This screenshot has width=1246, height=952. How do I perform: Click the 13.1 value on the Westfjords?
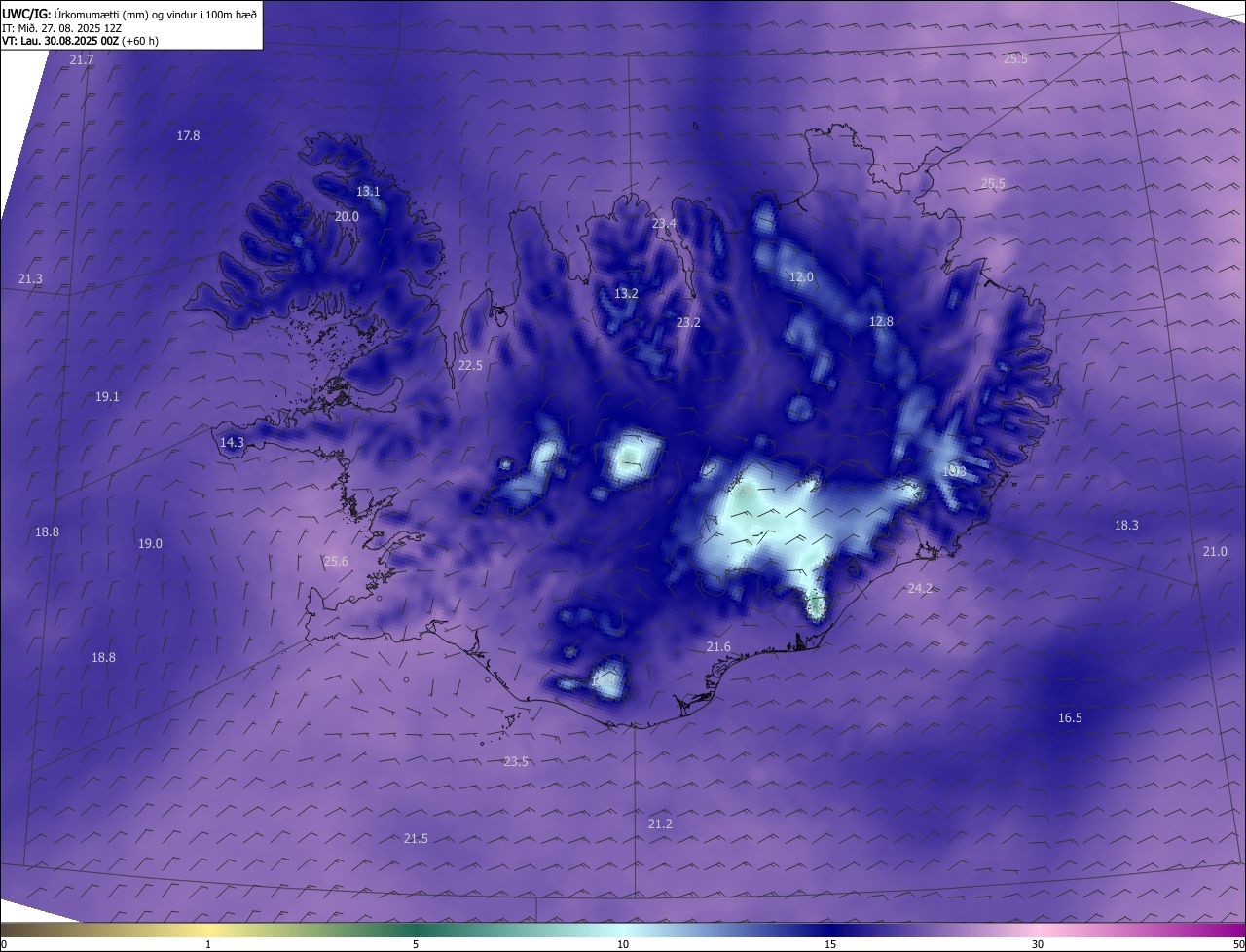click(368, 192)
